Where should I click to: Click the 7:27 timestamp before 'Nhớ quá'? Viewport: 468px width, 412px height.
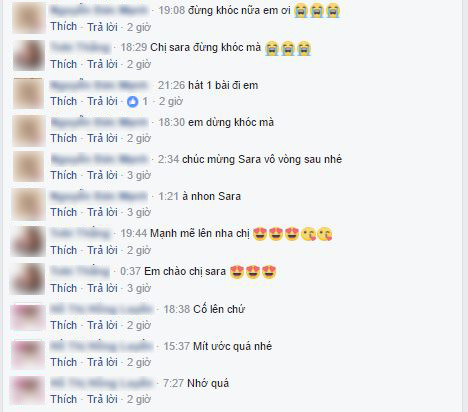point(173,383)
